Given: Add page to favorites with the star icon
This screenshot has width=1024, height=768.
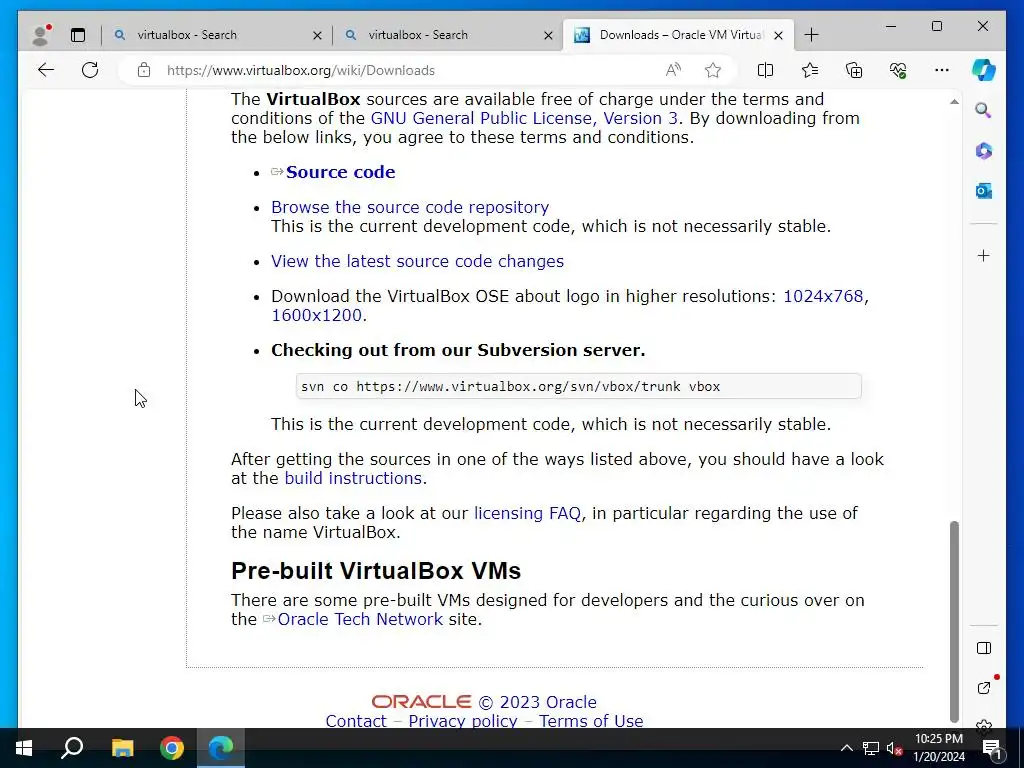Looking at the screenshot, I should [x=712, y=70].
